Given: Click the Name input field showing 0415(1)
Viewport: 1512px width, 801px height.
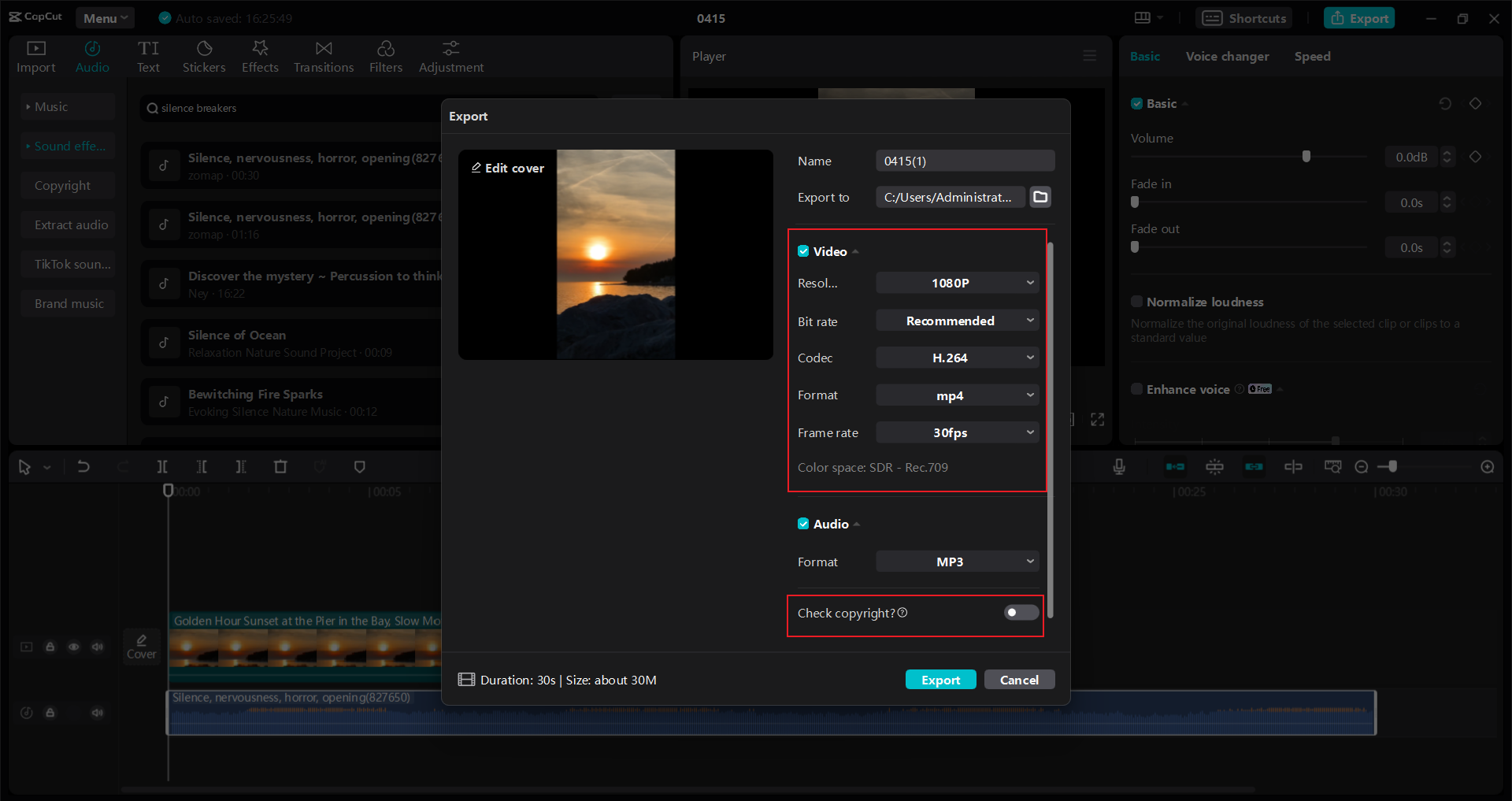Looking at the screenshot, I should point(965,161).
